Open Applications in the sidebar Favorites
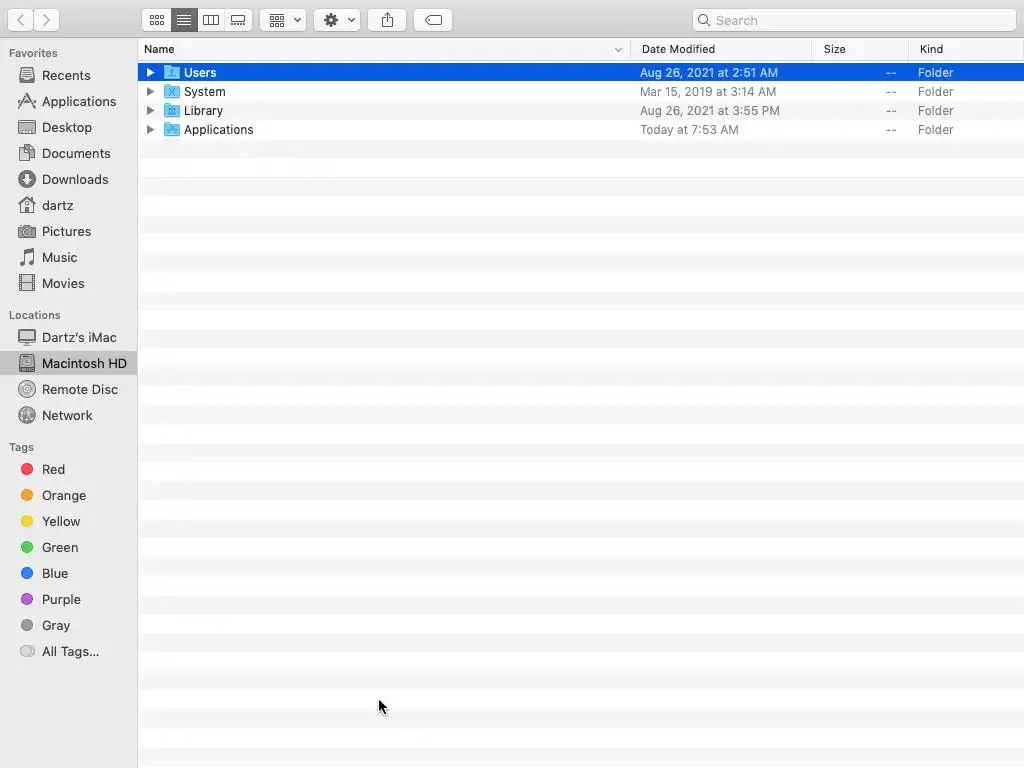This screenshot has width=1024, height=768. pyautogui.click(x=67, y=101)
